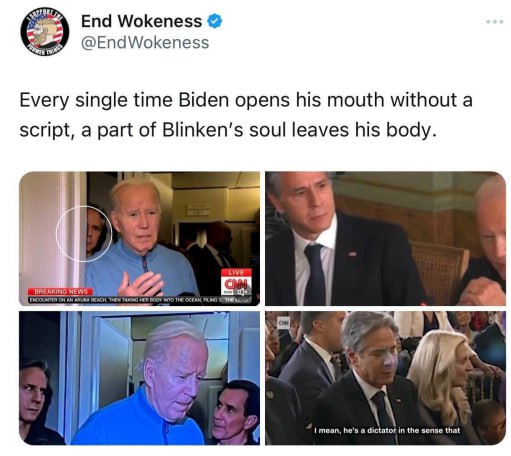Click the tweet text starting "Every single time"
511x456 pixels.
[x=246, y=100]
